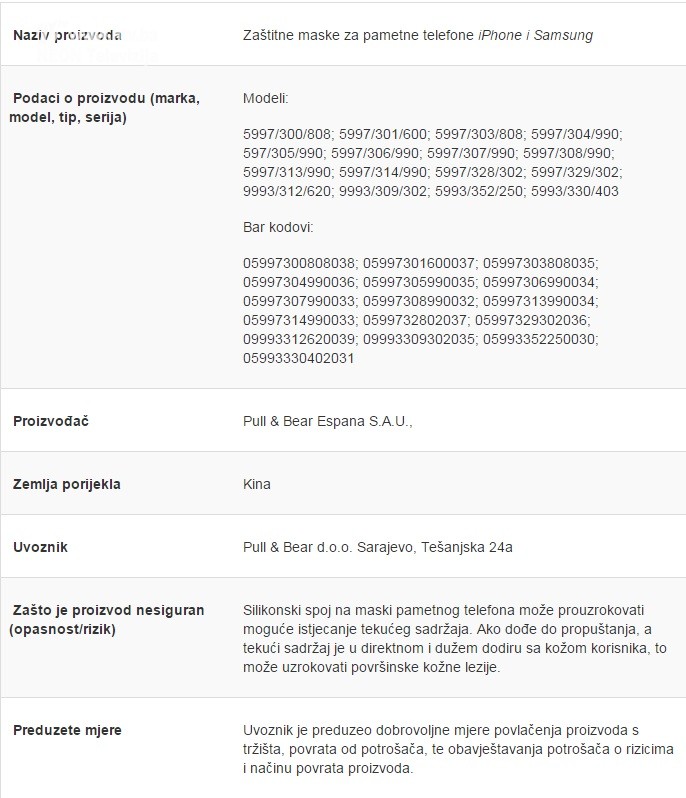Click manufacturer "Pull & Bear Espana S.A.U."
The width and height of the screenshot is (686, 798).
tap(327, 422)
